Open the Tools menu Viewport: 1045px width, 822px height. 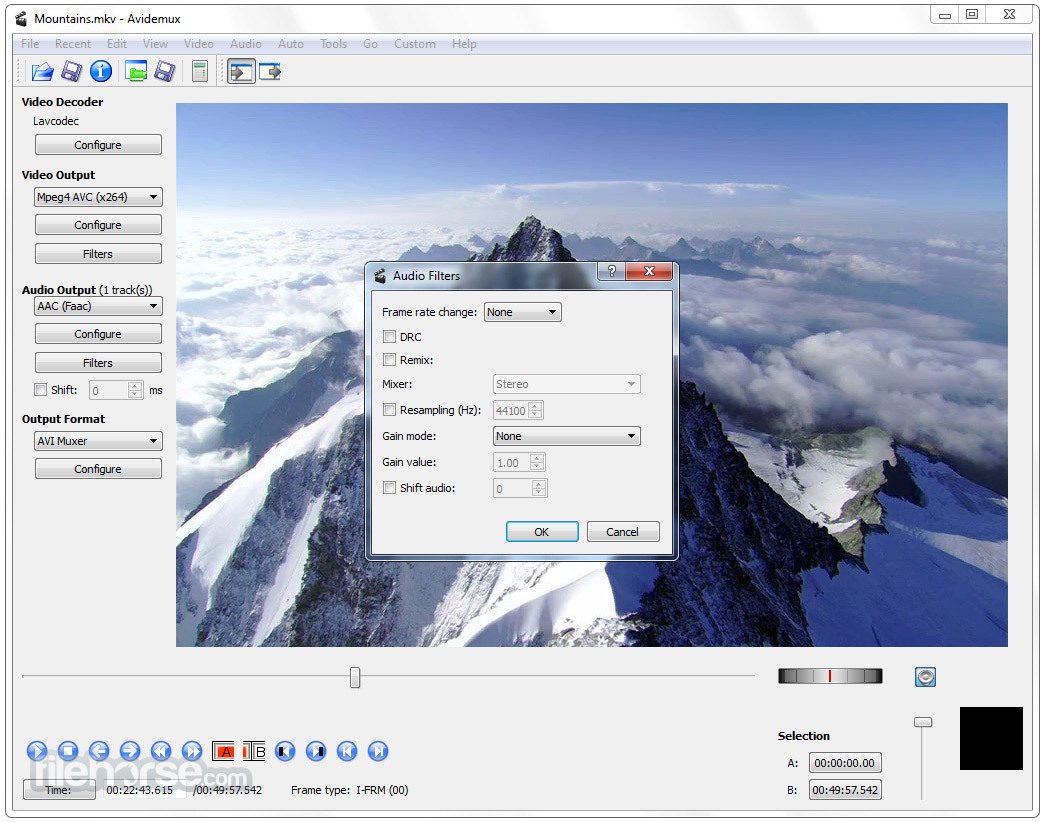click(x=333, y=44)
